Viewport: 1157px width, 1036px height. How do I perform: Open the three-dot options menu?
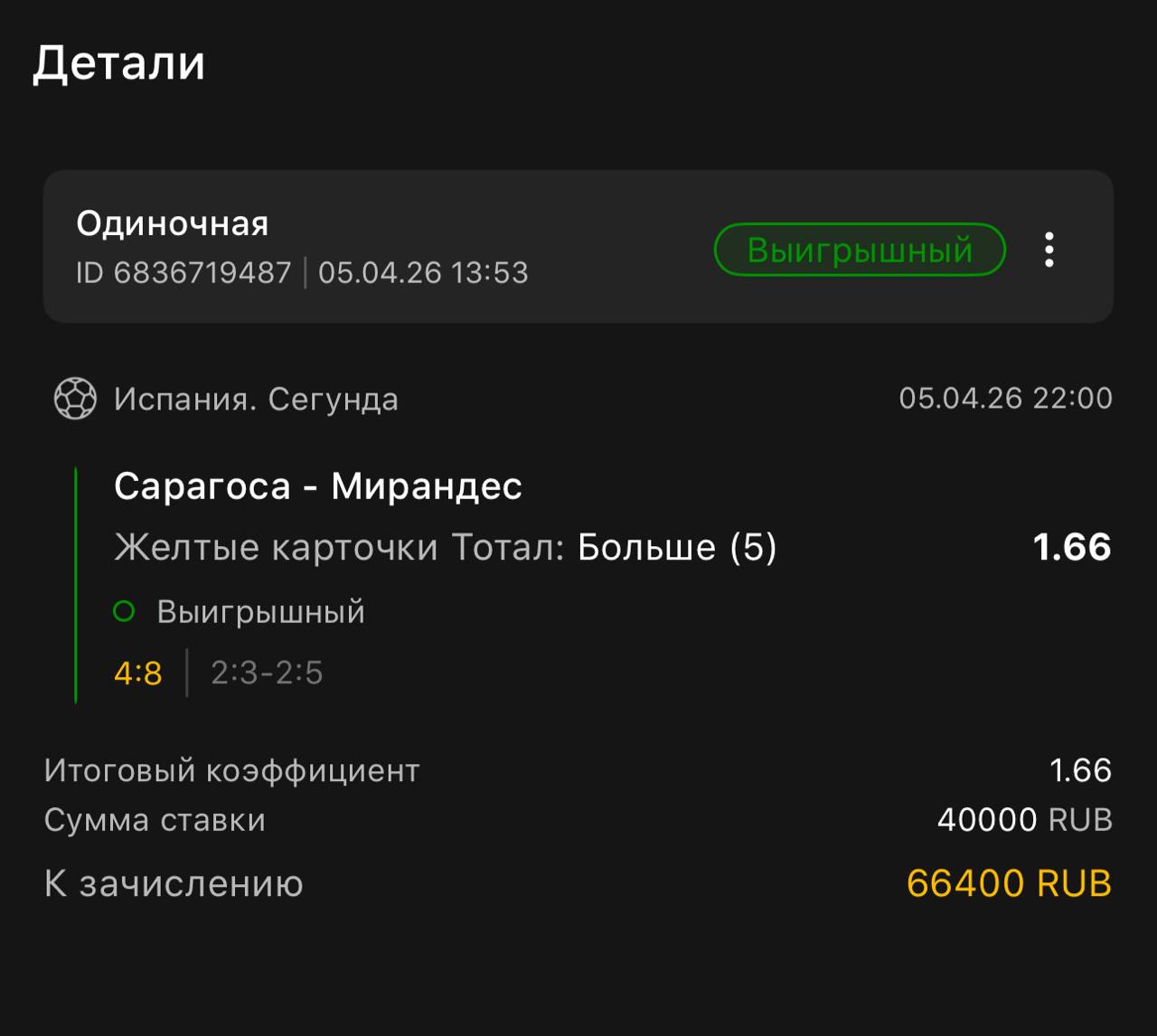1049,250
